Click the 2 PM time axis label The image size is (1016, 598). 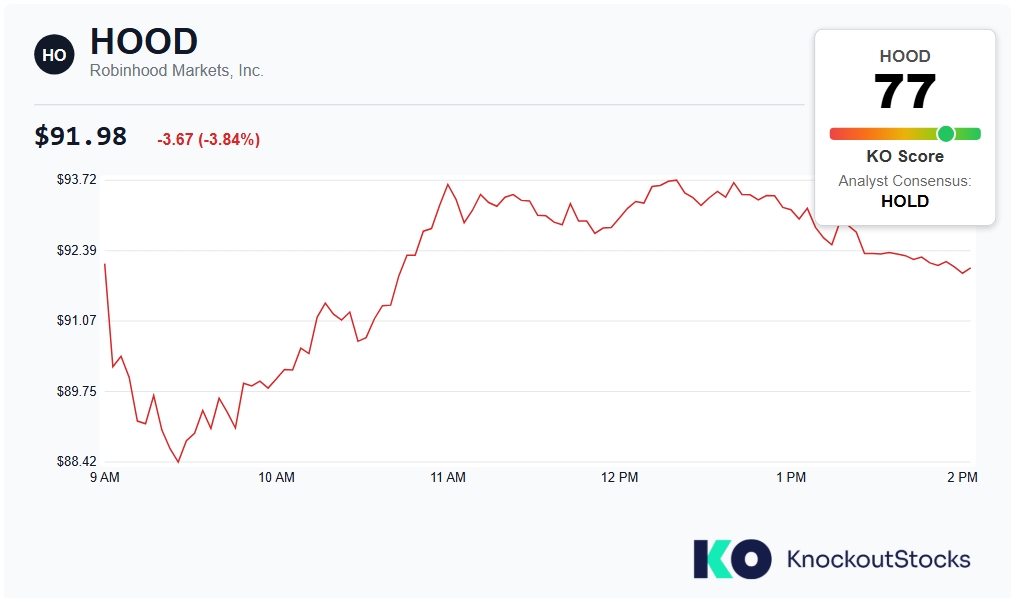[962, 477]
